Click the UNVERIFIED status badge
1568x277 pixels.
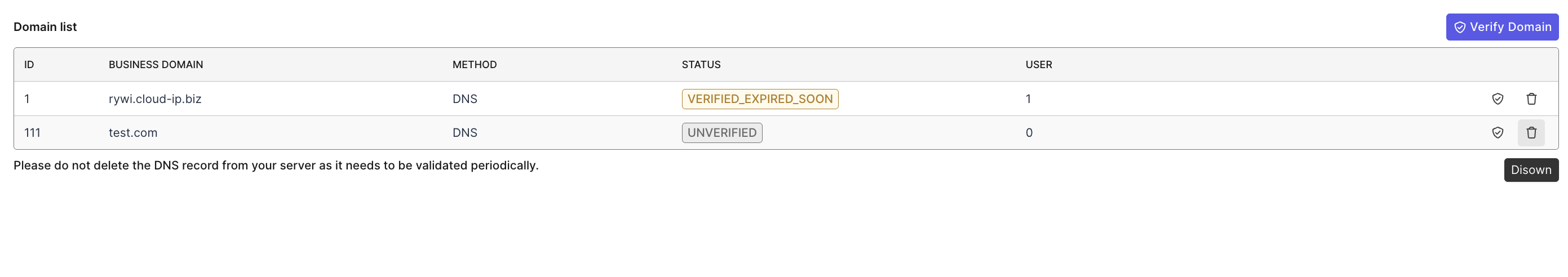(722, 133)
